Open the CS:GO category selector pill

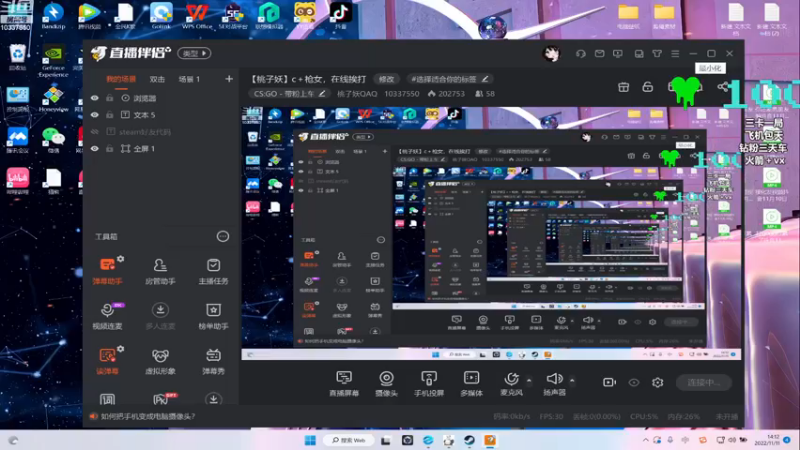(x=289, y=94)
